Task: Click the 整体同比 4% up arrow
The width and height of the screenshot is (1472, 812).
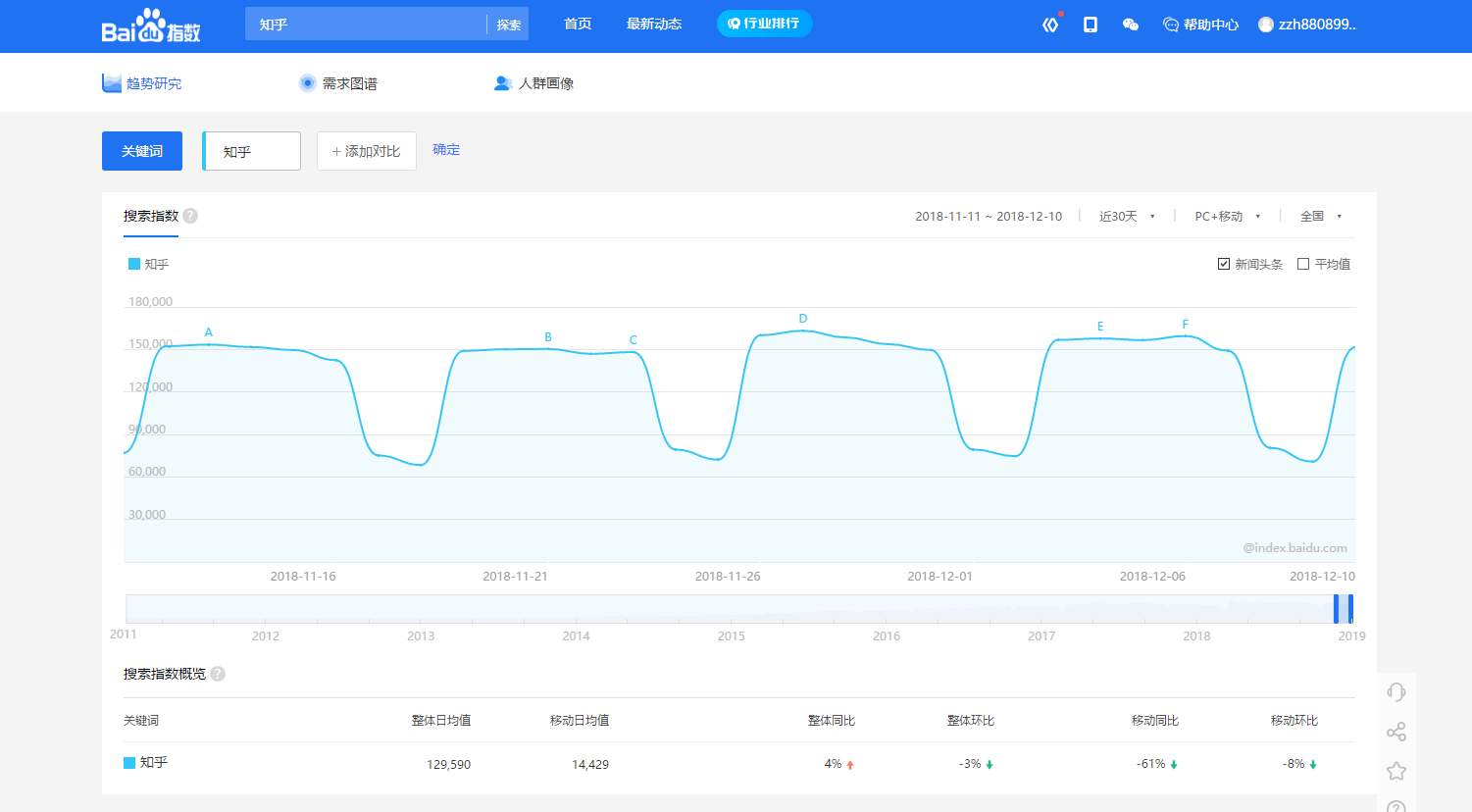Action: (x=850, y=765)
